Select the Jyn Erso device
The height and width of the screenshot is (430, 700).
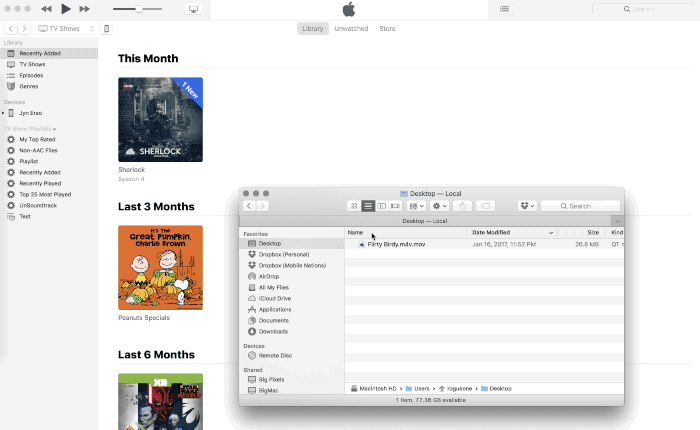(49, 113)
